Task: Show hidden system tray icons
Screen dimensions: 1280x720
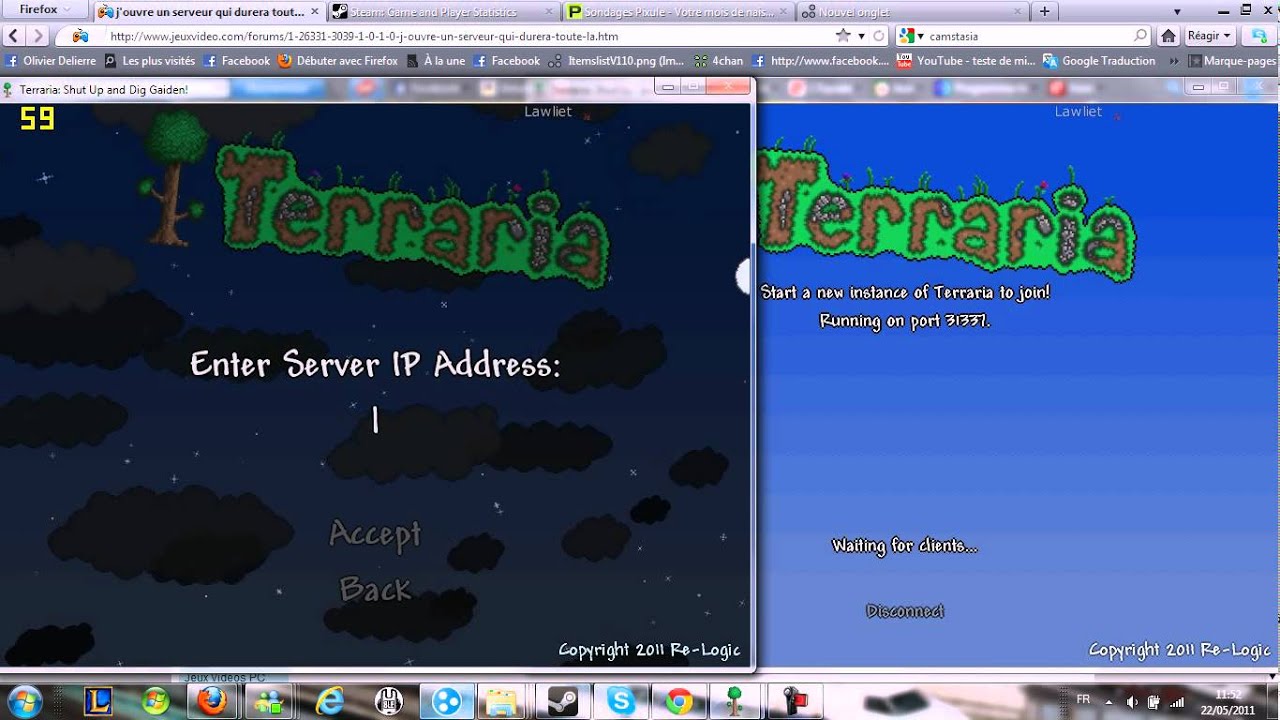Action: (1108, 701)
